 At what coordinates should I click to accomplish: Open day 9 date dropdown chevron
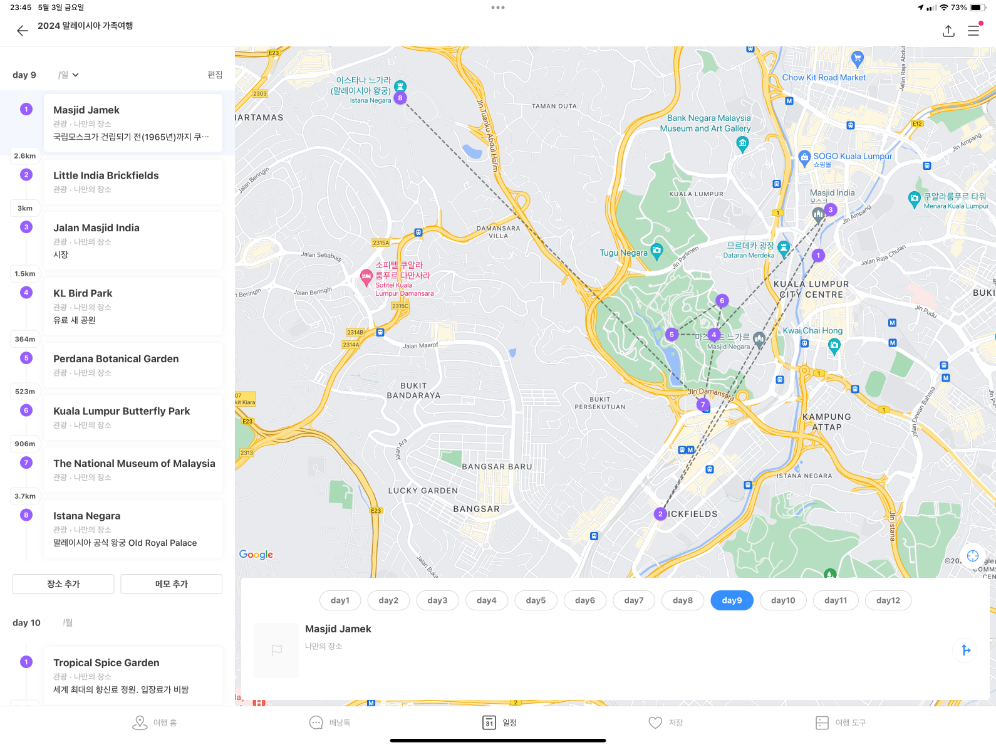coord(76,75)
